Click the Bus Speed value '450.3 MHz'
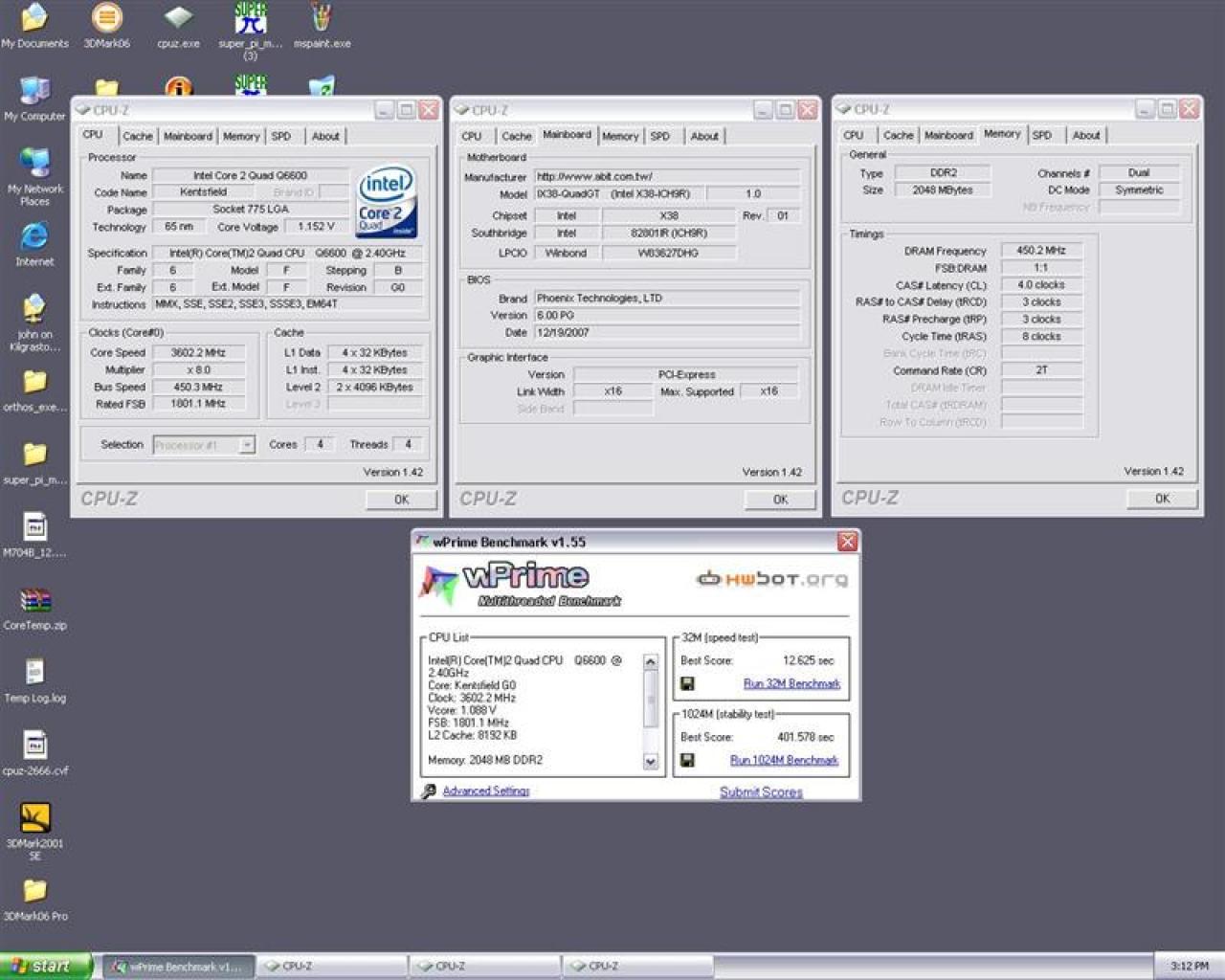This screenshot has width=1225, height=980. pyautogui.click(x=199, y=387)
